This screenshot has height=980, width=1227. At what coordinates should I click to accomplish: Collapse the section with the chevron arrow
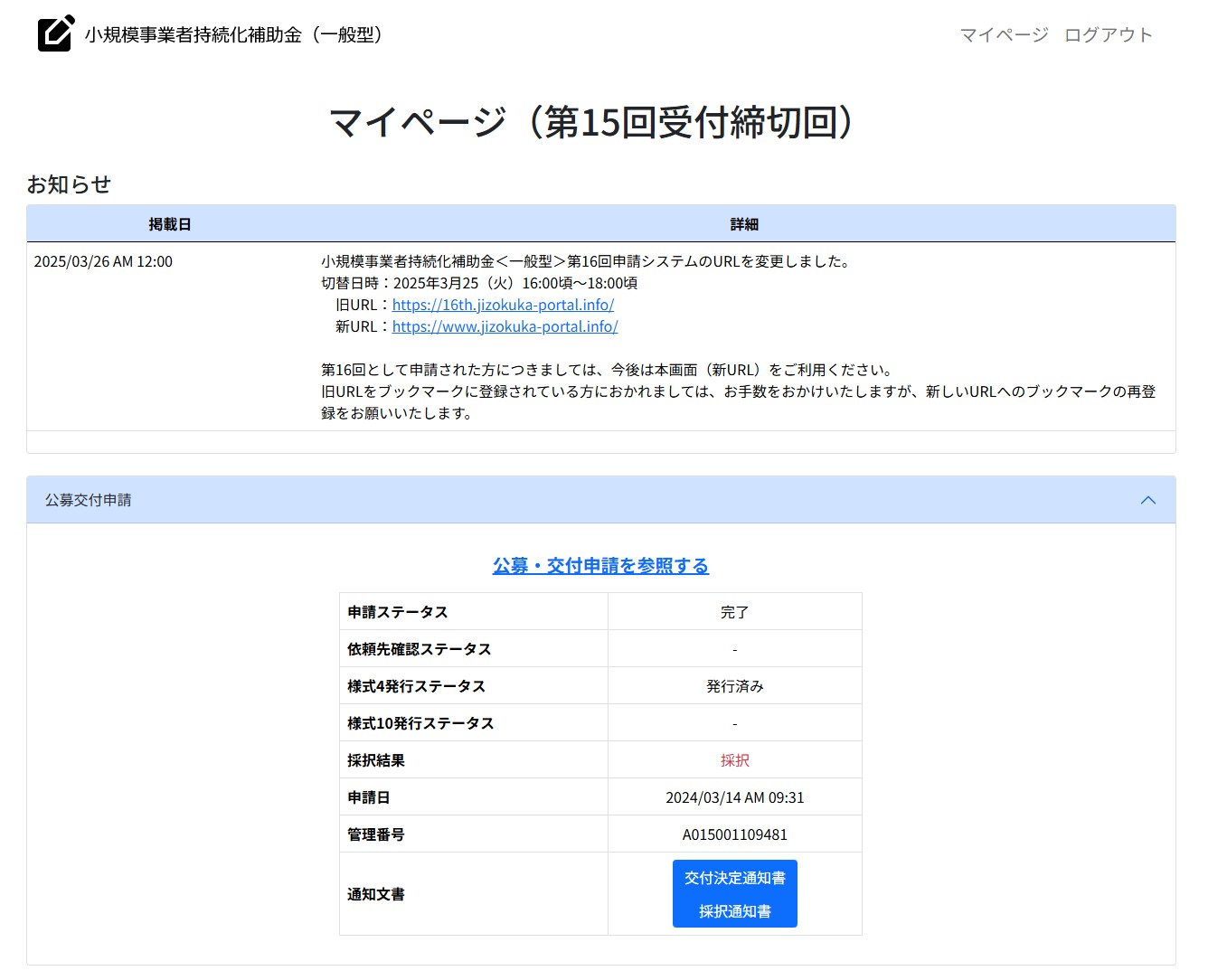point(1148,500)
